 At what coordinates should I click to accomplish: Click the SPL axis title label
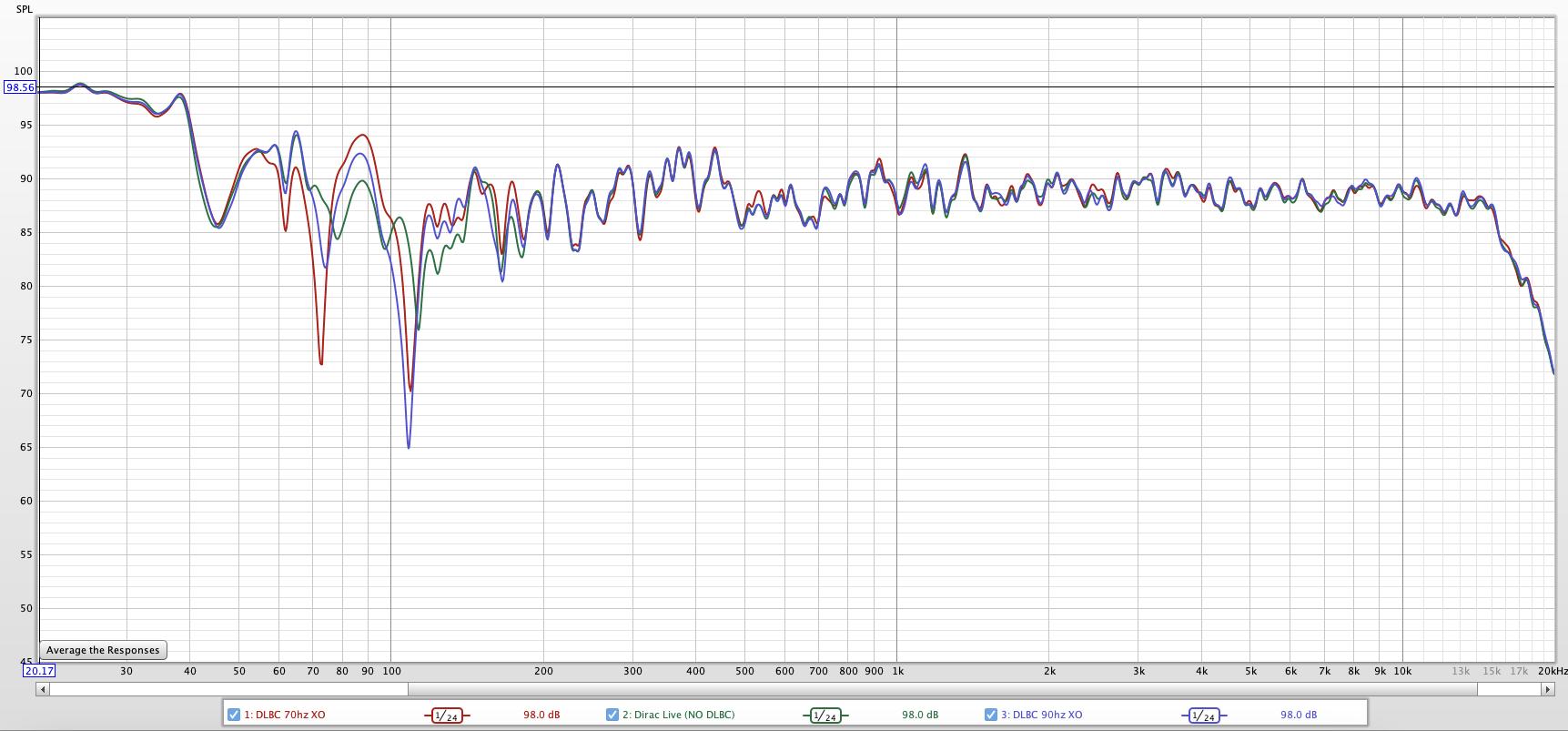coord(25,9)
